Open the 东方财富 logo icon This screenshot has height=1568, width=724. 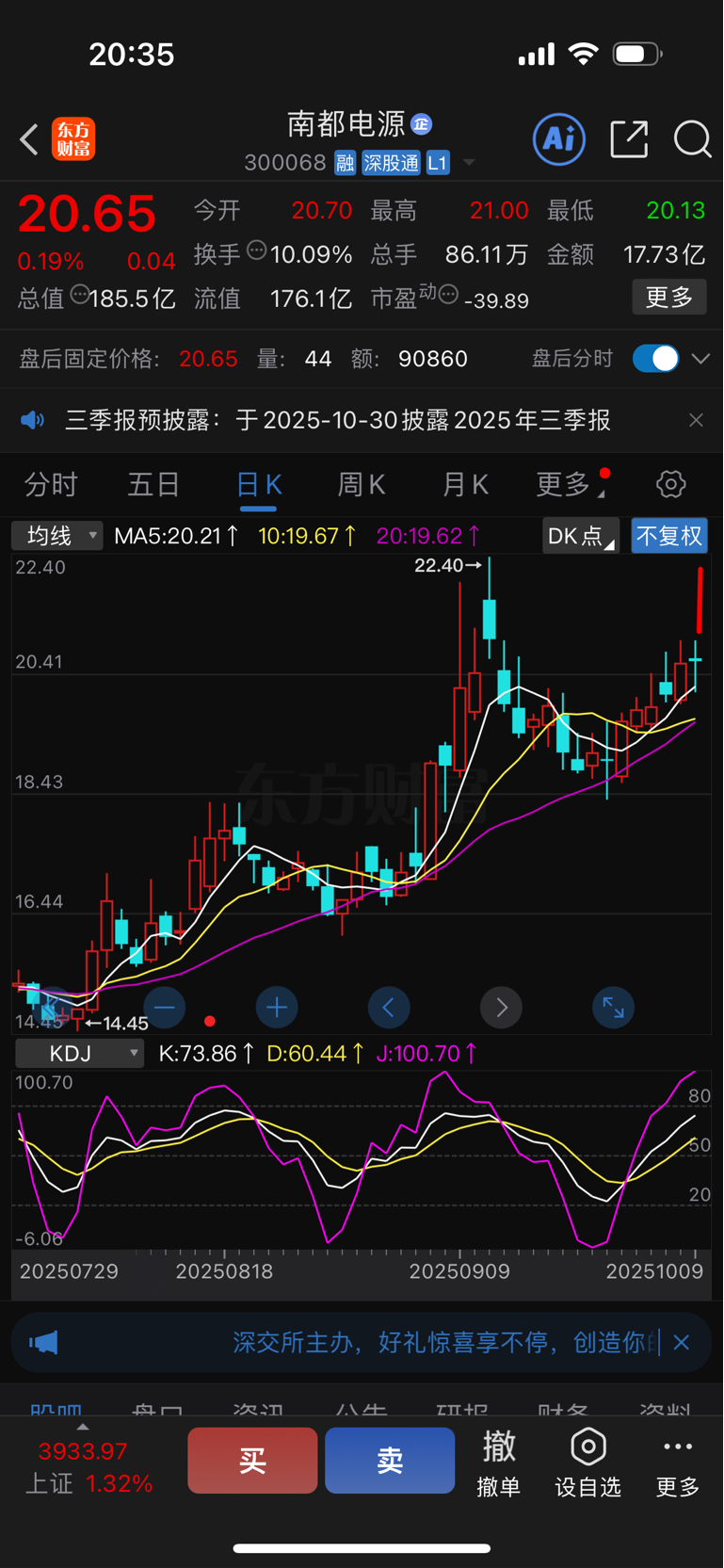73,139
